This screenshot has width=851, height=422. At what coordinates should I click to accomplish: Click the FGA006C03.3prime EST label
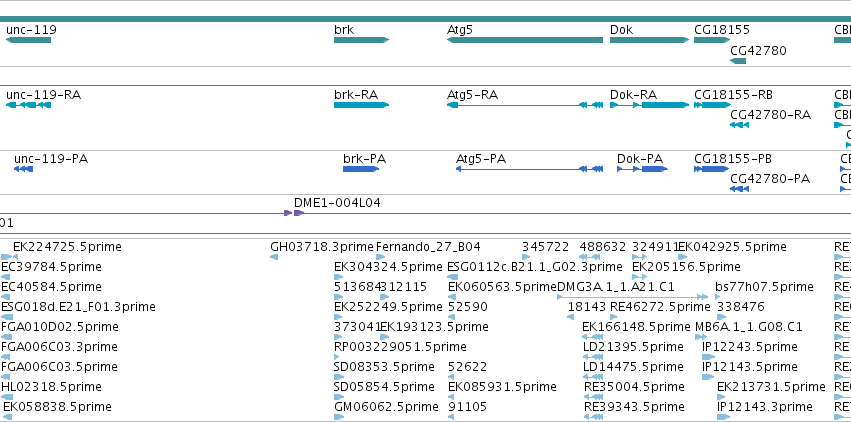pos(59,347)
